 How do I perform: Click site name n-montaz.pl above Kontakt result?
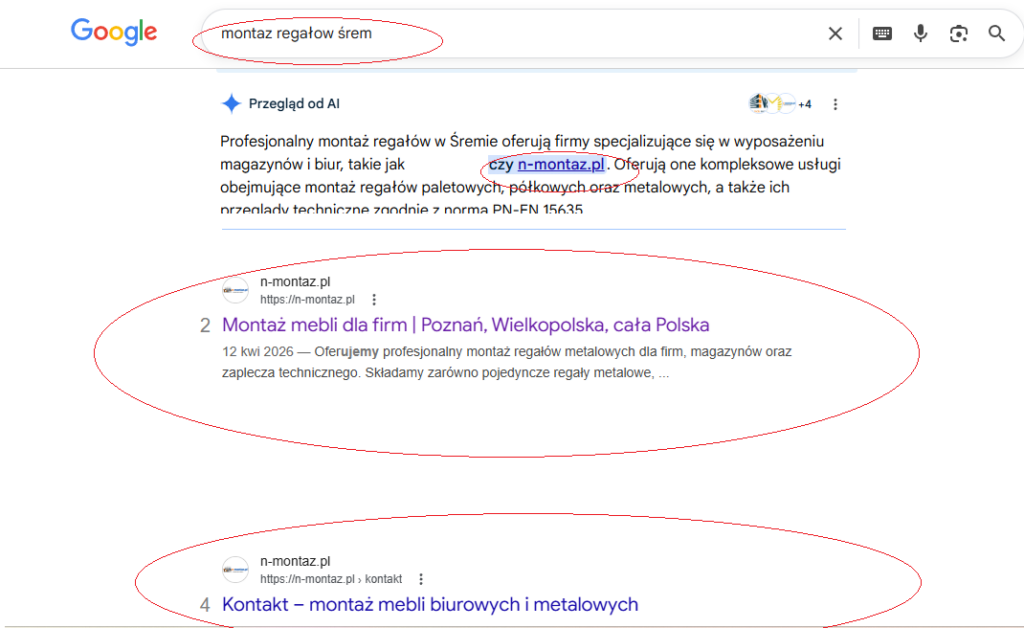(295, 561)
